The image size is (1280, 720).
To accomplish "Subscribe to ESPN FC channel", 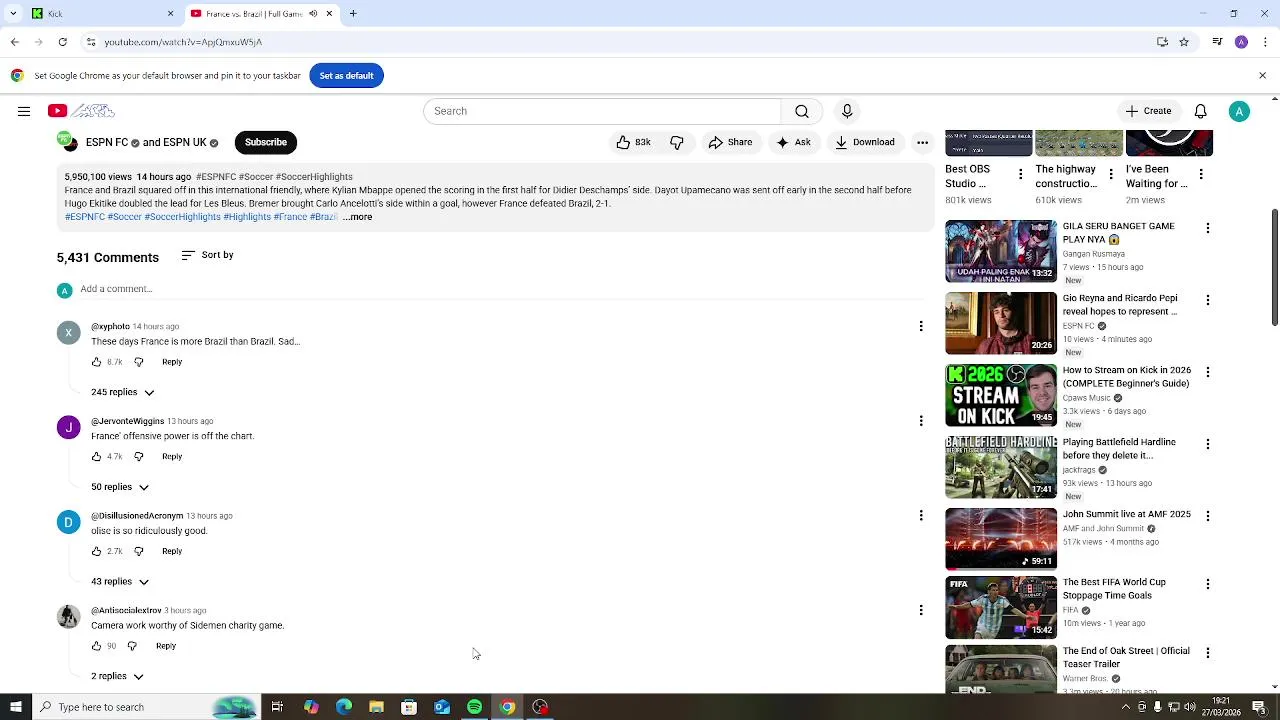I will pyautogui.click(x=266, y=142).
